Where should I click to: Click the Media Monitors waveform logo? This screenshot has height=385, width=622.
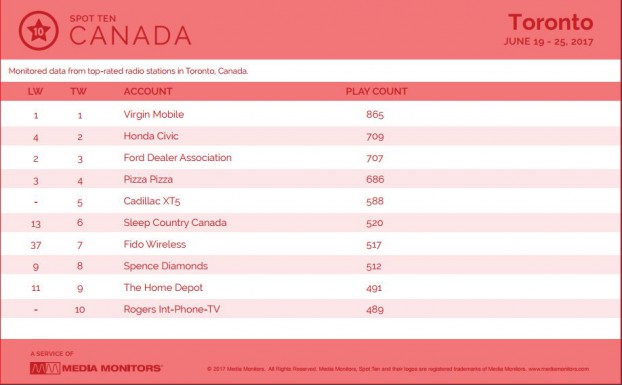click(x=45, y=368)
